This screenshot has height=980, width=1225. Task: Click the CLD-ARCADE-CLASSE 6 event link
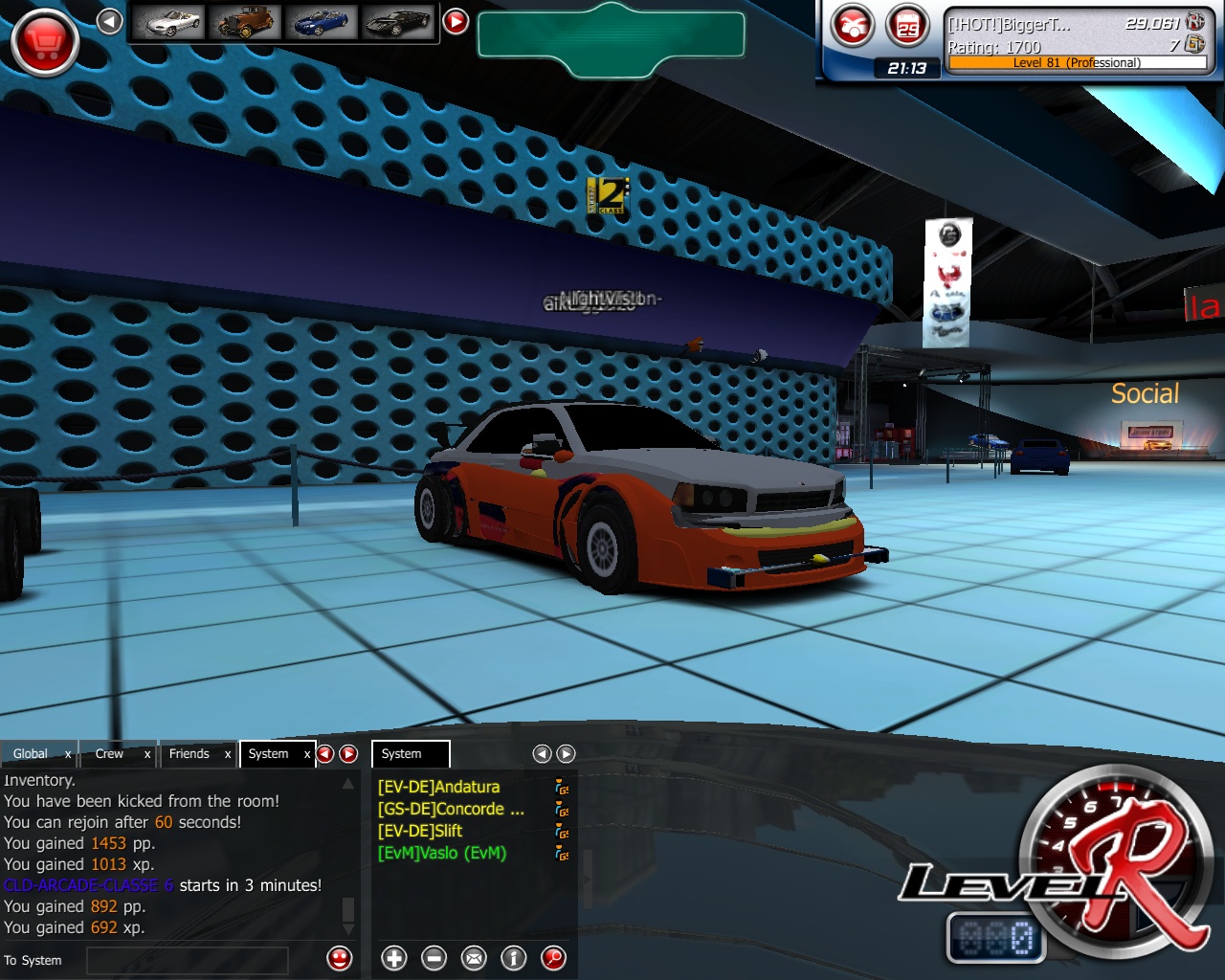click(x=89, y=885)
